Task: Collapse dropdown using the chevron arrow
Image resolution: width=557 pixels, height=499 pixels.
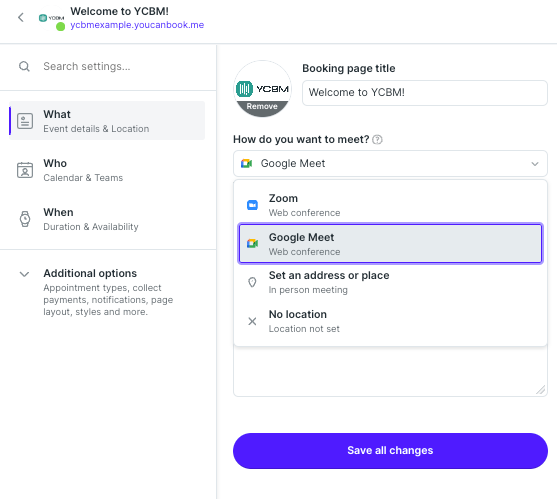Action: [535, 164]
